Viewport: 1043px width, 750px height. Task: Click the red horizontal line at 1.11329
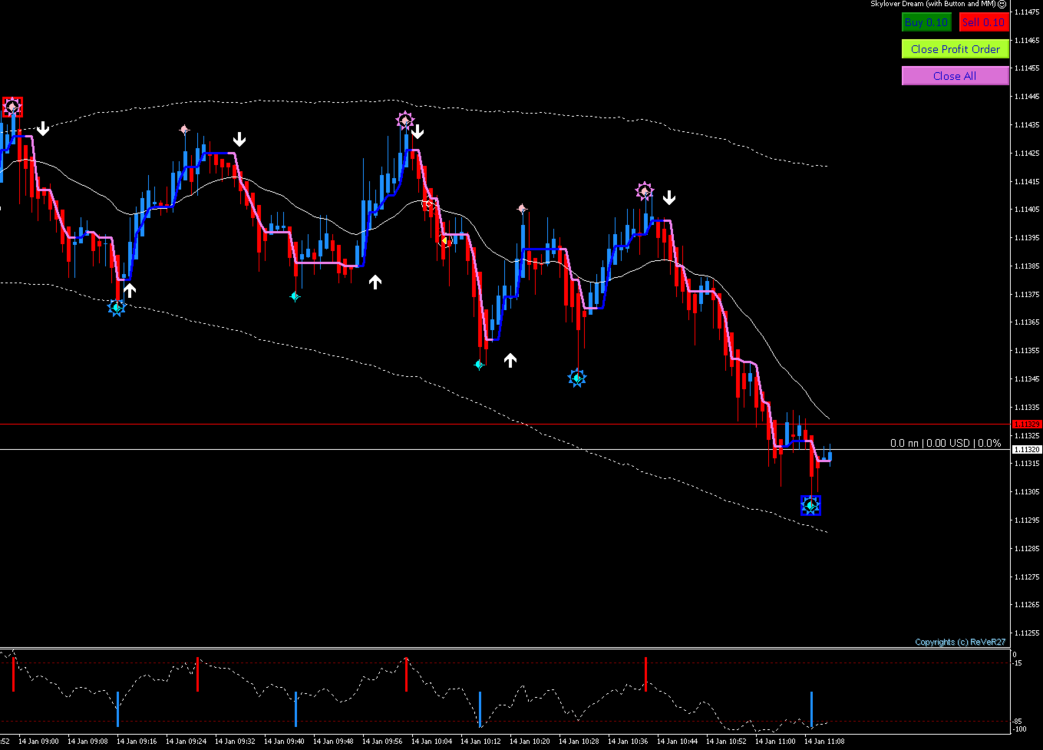tap(506, 424)
